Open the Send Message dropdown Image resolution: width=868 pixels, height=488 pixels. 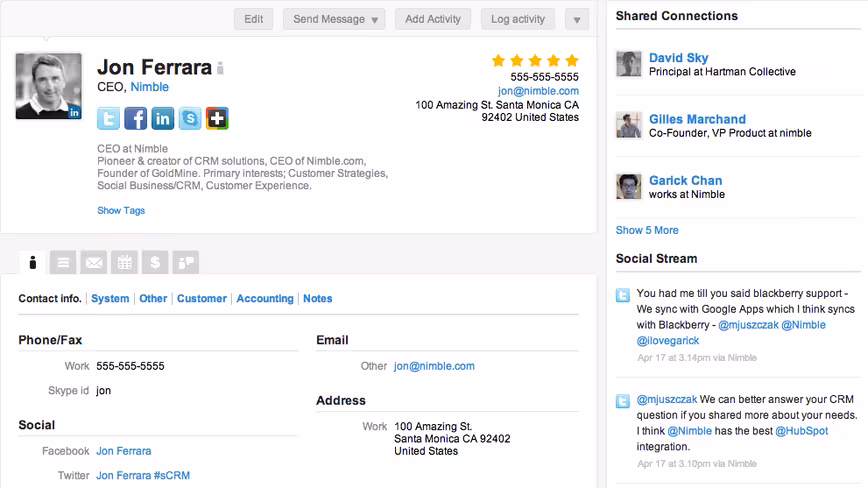(334, 19)
